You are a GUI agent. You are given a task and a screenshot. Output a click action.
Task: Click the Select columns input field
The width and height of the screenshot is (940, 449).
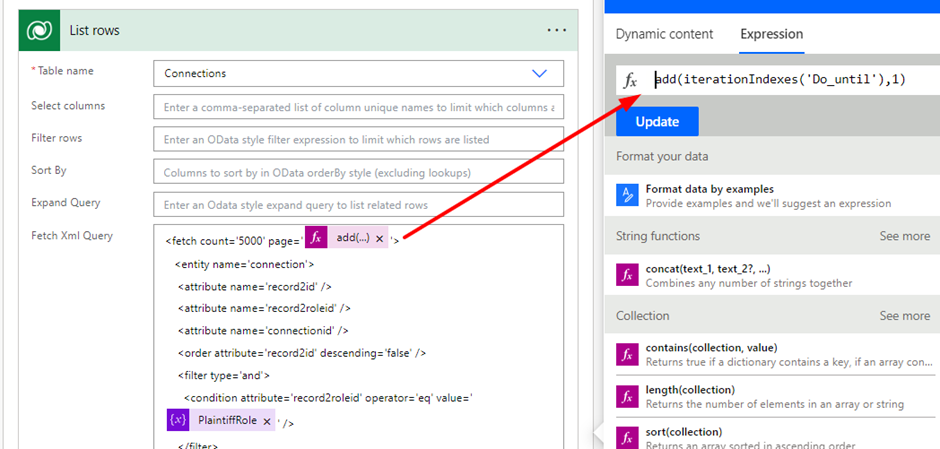click(x=358, y=107)
